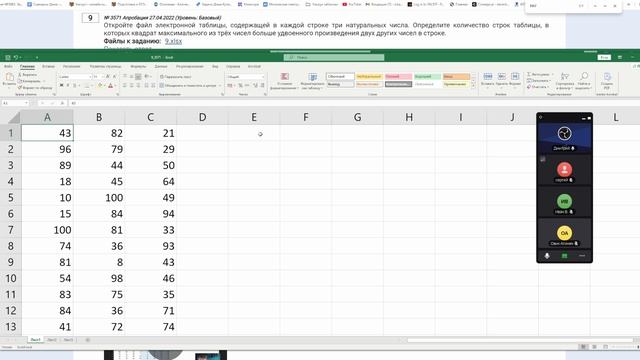Apply the Normal cell style

point(340,76)
